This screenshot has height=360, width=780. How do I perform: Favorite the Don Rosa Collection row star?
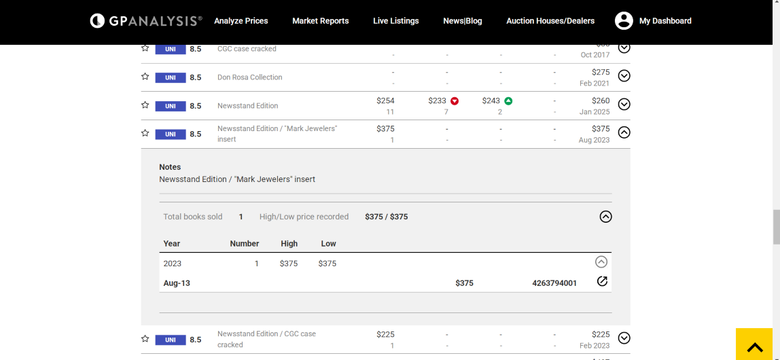(x=145, y=76)
